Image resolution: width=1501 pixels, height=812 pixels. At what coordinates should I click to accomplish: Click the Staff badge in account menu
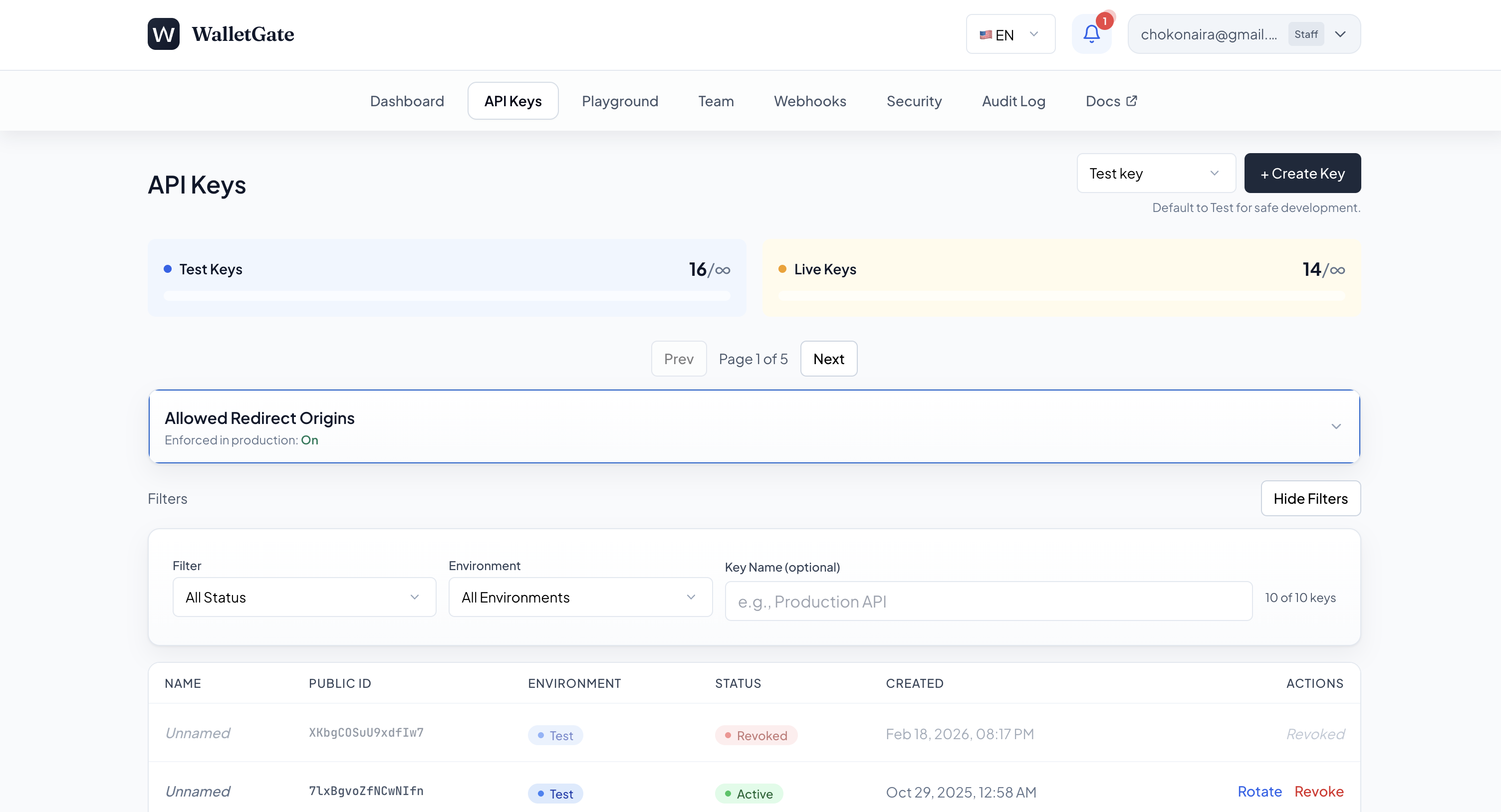[x=1305, y=34]
